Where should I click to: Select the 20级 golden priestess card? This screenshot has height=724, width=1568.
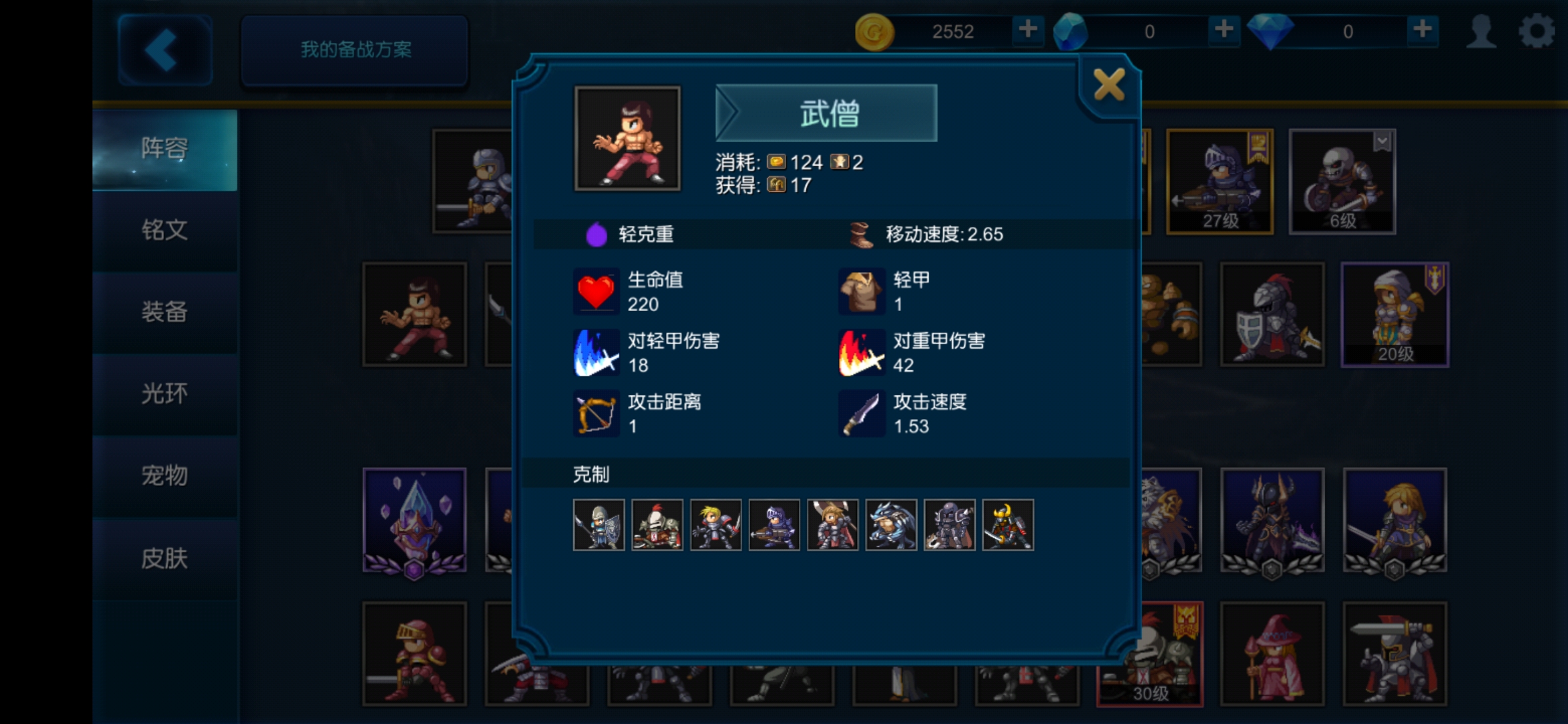point(1394,314)
